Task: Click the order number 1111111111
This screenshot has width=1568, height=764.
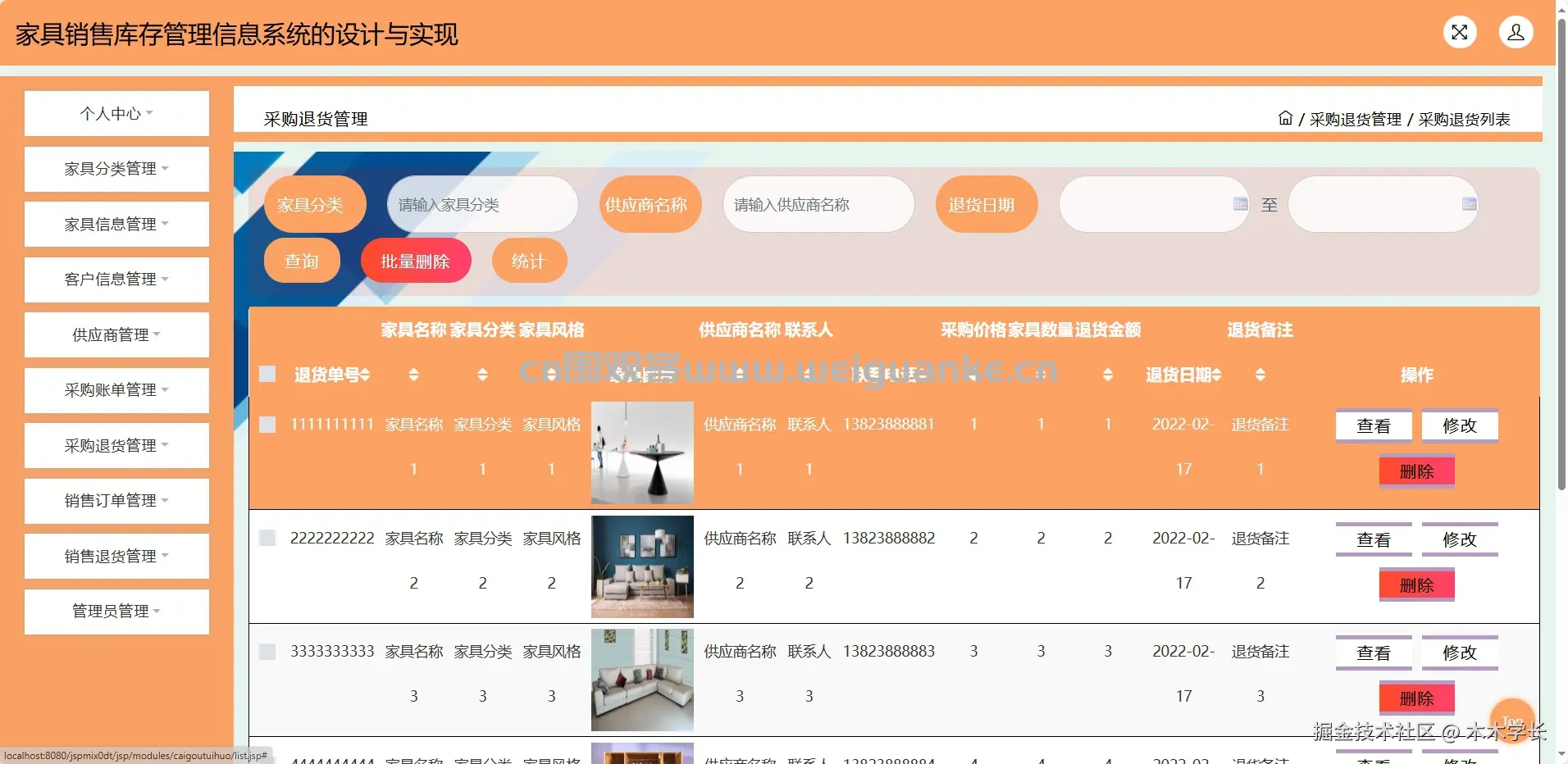Action: click(332, 424)
